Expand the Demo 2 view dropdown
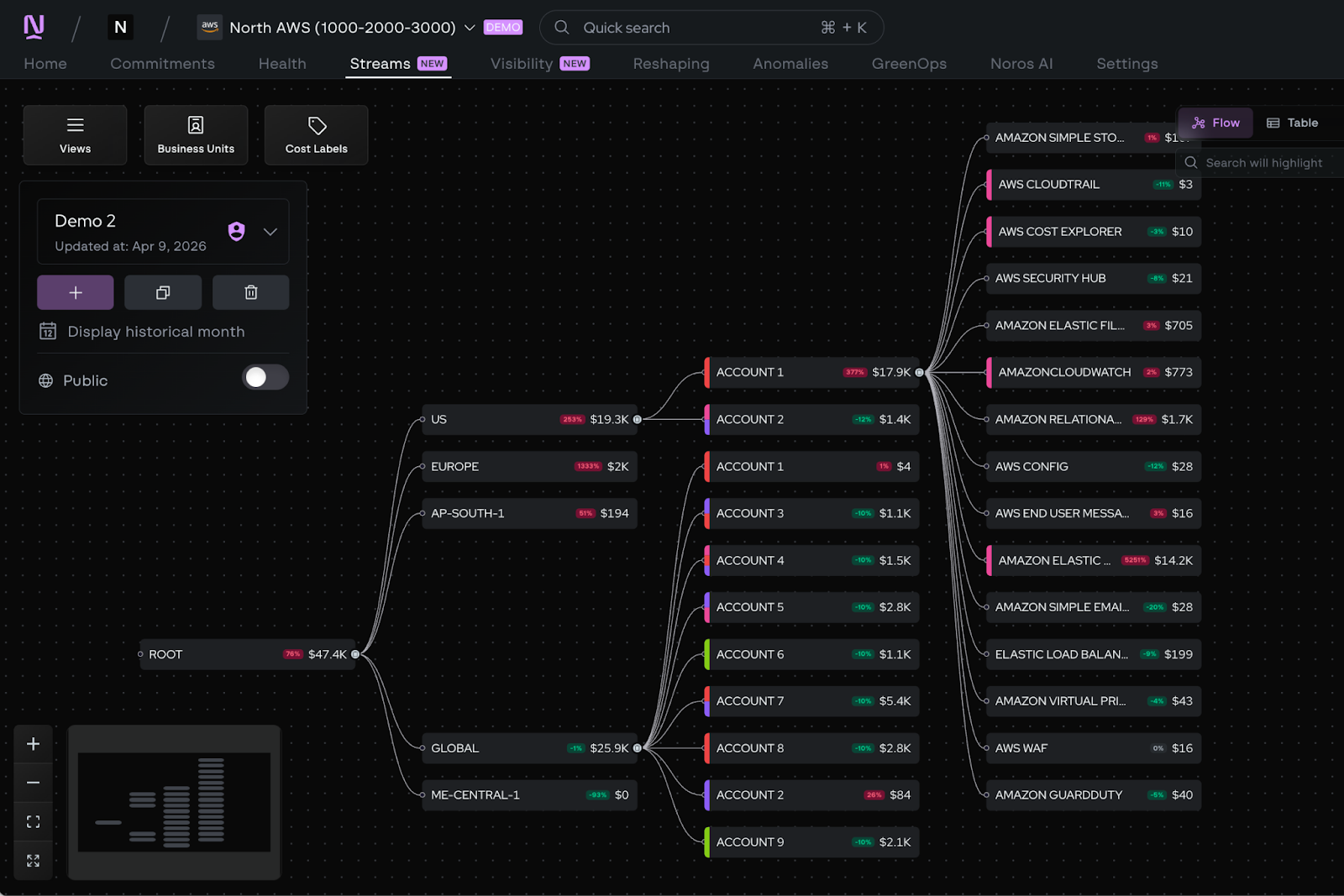The height and width of the screenshot is (896, 1344). 270,232
